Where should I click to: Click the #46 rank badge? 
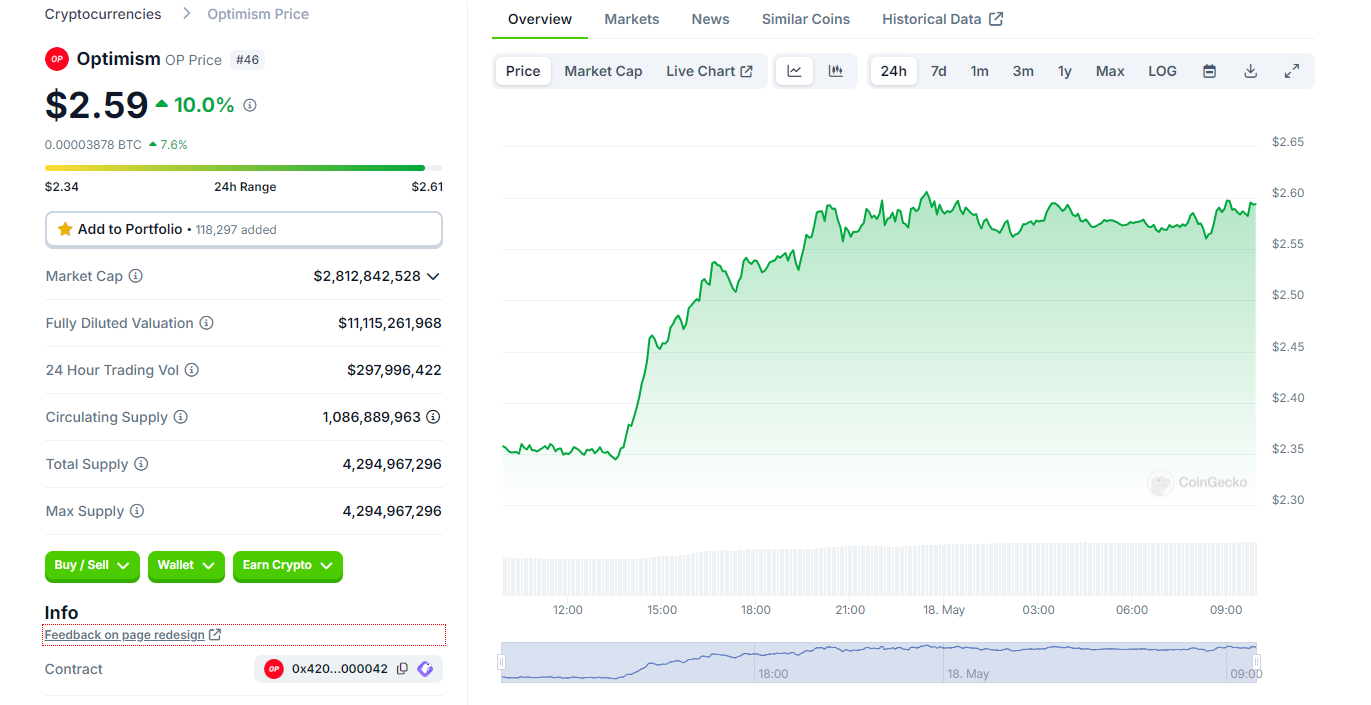tap(247, 60)
